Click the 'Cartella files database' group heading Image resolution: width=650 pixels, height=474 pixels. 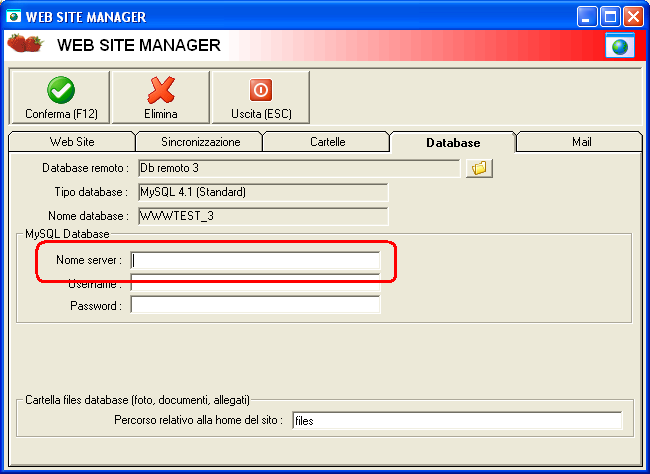tap(138, 400)
